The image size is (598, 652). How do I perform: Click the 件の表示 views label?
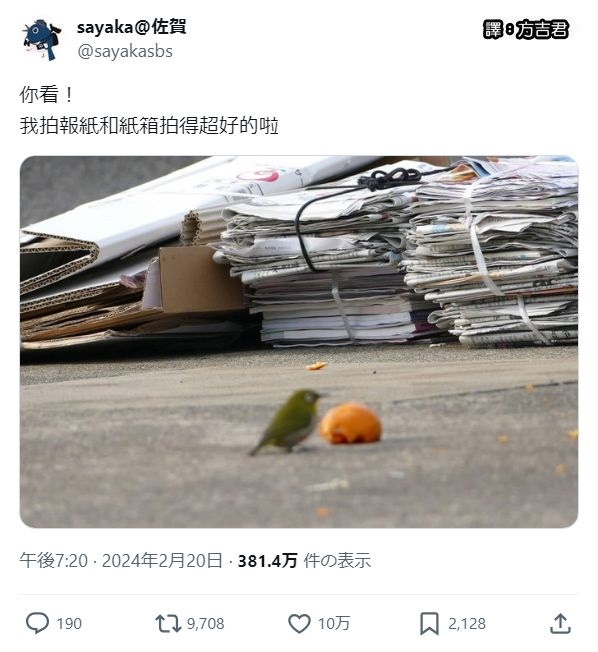click(x=337, y=561)
